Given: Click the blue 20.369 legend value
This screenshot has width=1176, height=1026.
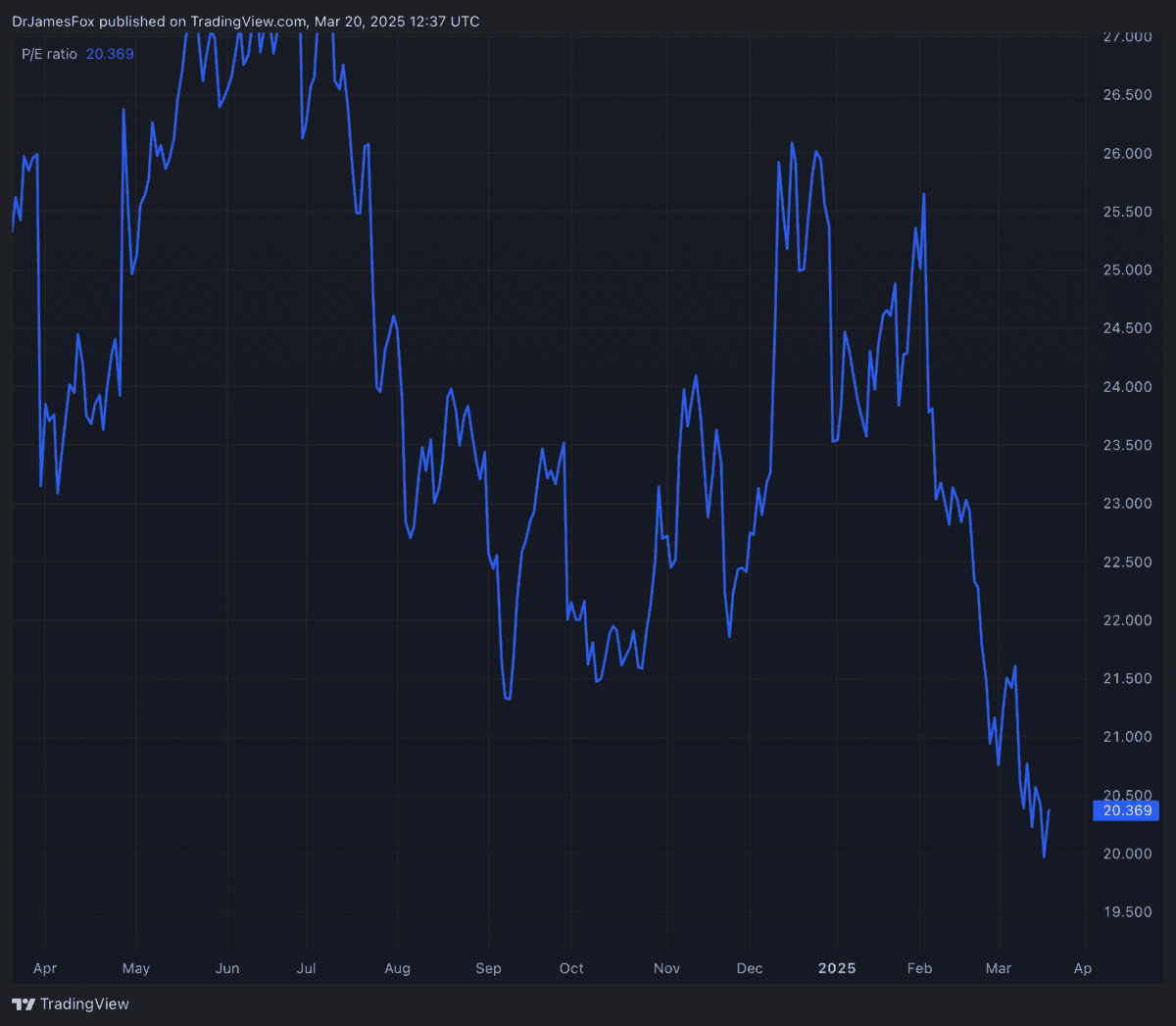Looking at the screenshot, I should [110, 54].
